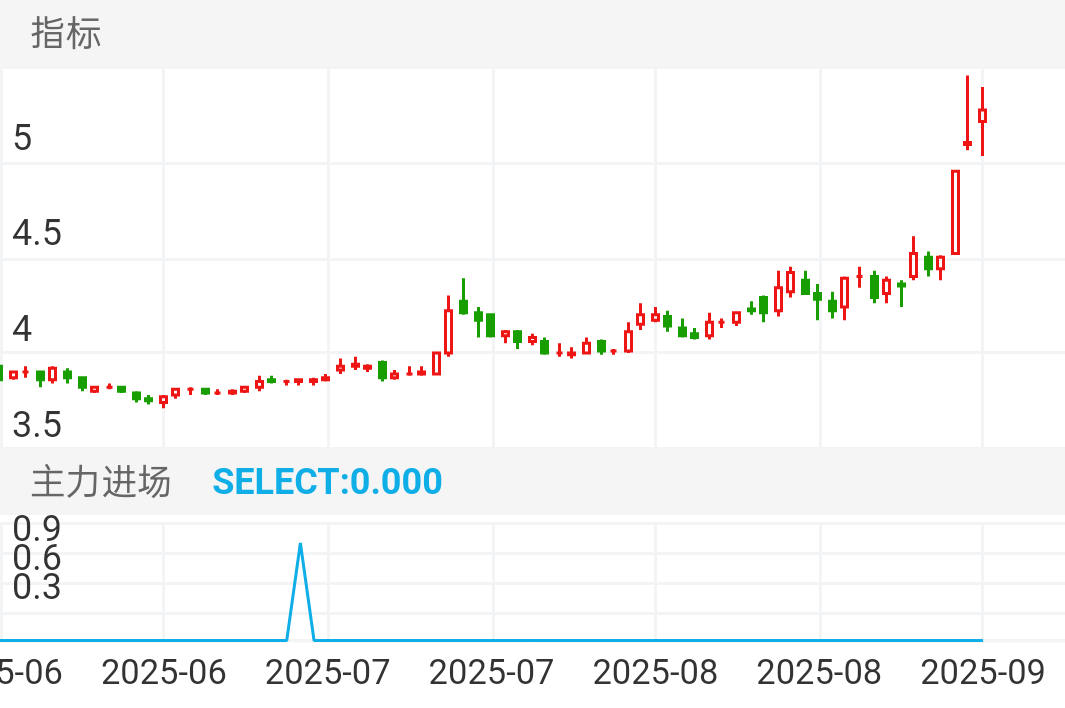
Task: Select the spike peak on the 主力进场 line
Action: (x=300, y=545)
